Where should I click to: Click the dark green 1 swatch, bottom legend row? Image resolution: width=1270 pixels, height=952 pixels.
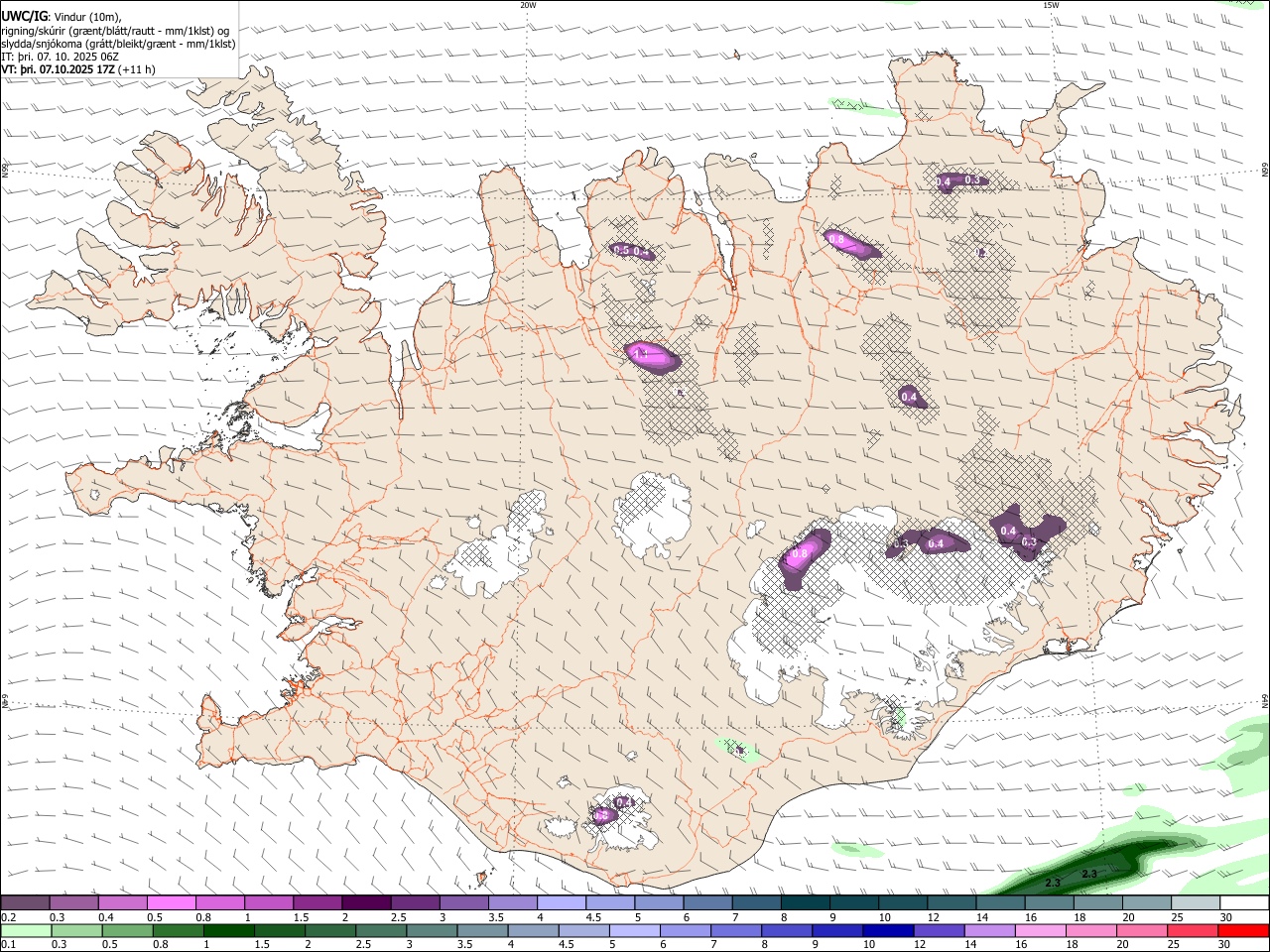pyautogui.click(x=228, y=931)
